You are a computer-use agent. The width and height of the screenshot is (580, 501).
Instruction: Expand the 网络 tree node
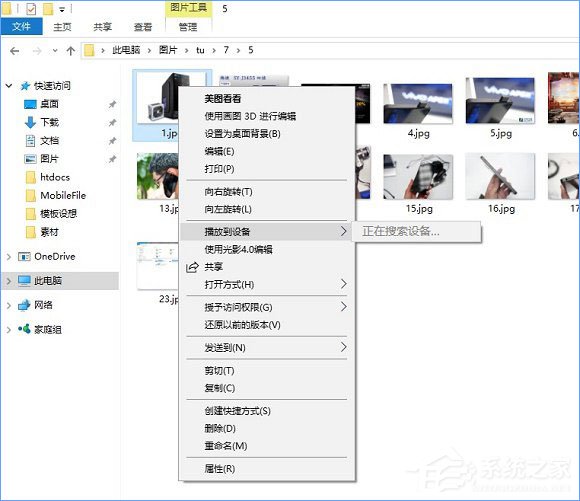click(x=9, y=305)
